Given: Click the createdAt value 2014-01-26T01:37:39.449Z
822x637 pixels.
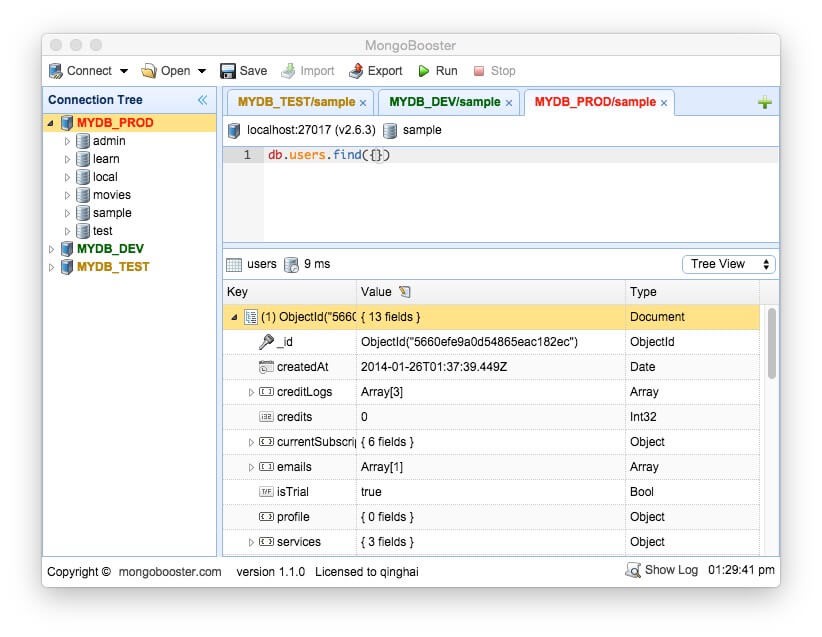Looking at the screenshot, I should click(434, 367).
